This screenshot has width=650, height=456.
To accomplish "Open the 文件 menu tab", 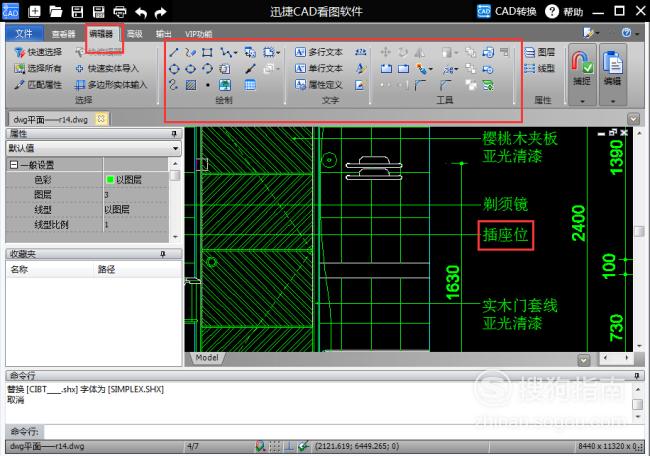I will [24, 33].
